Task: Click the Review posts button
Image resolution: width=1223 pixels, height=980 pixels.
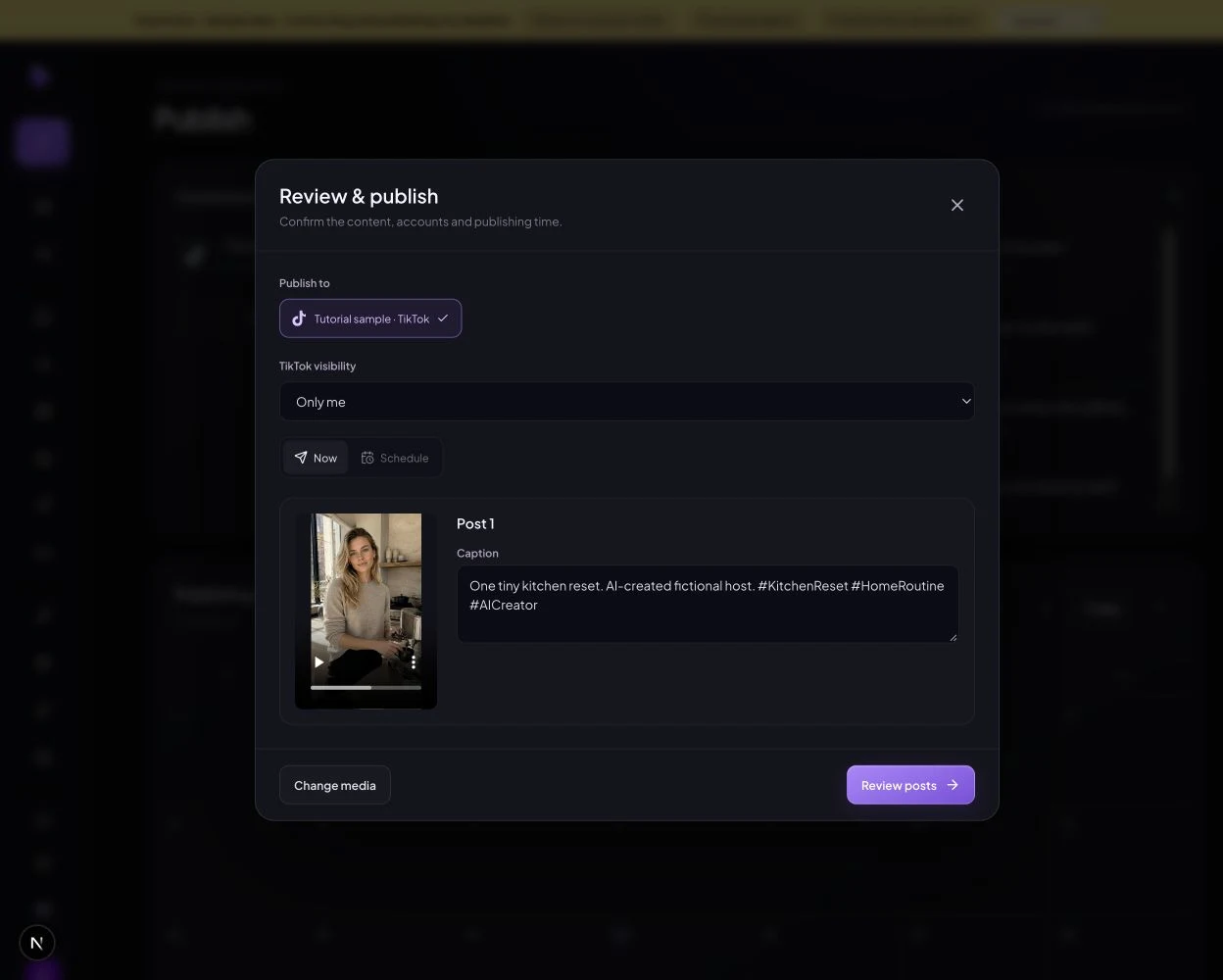Action: (x=910, y=785)
